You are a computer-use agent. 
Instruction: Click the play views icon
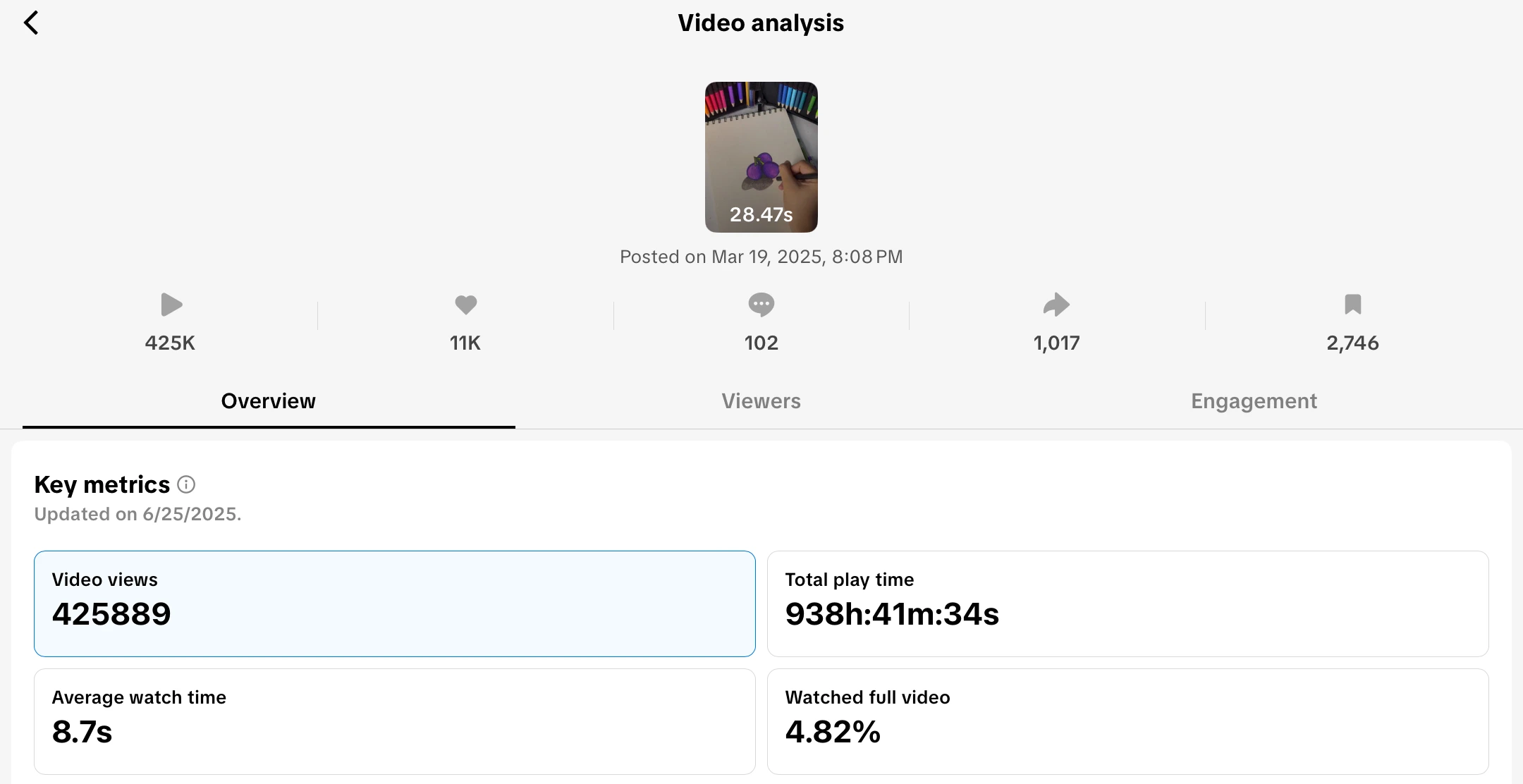click(171, 305)
